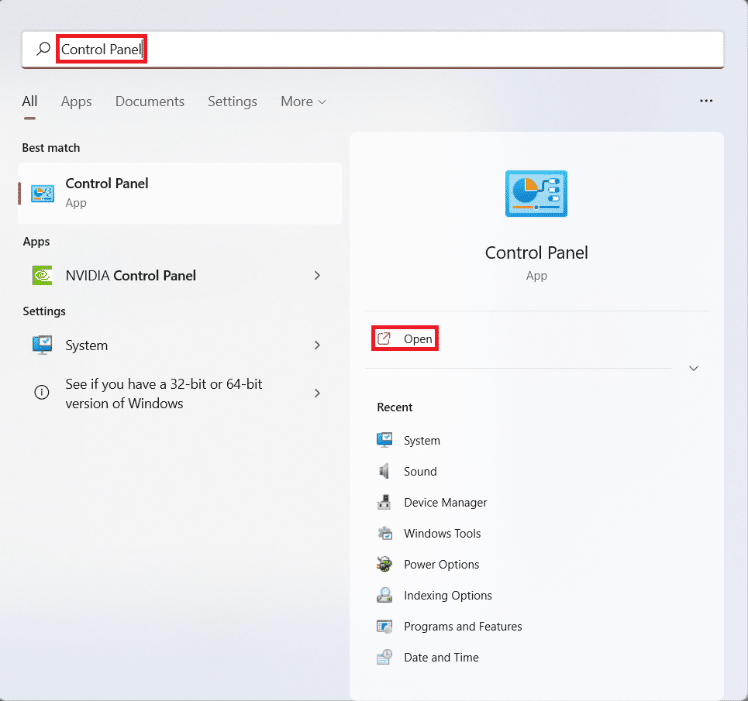
Task: Open Indexing Options from Recent list
Action: 448,596
